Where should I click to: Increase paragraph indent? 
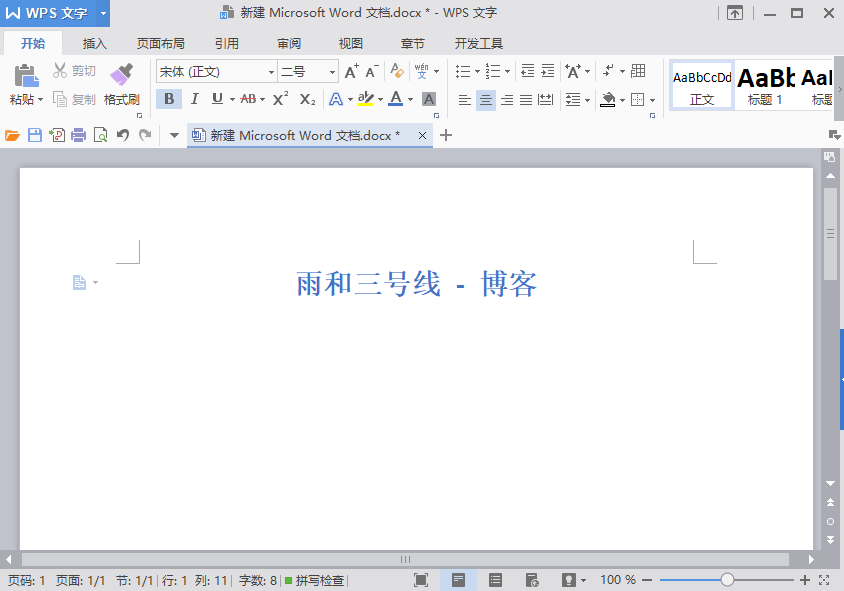(547, 71)
